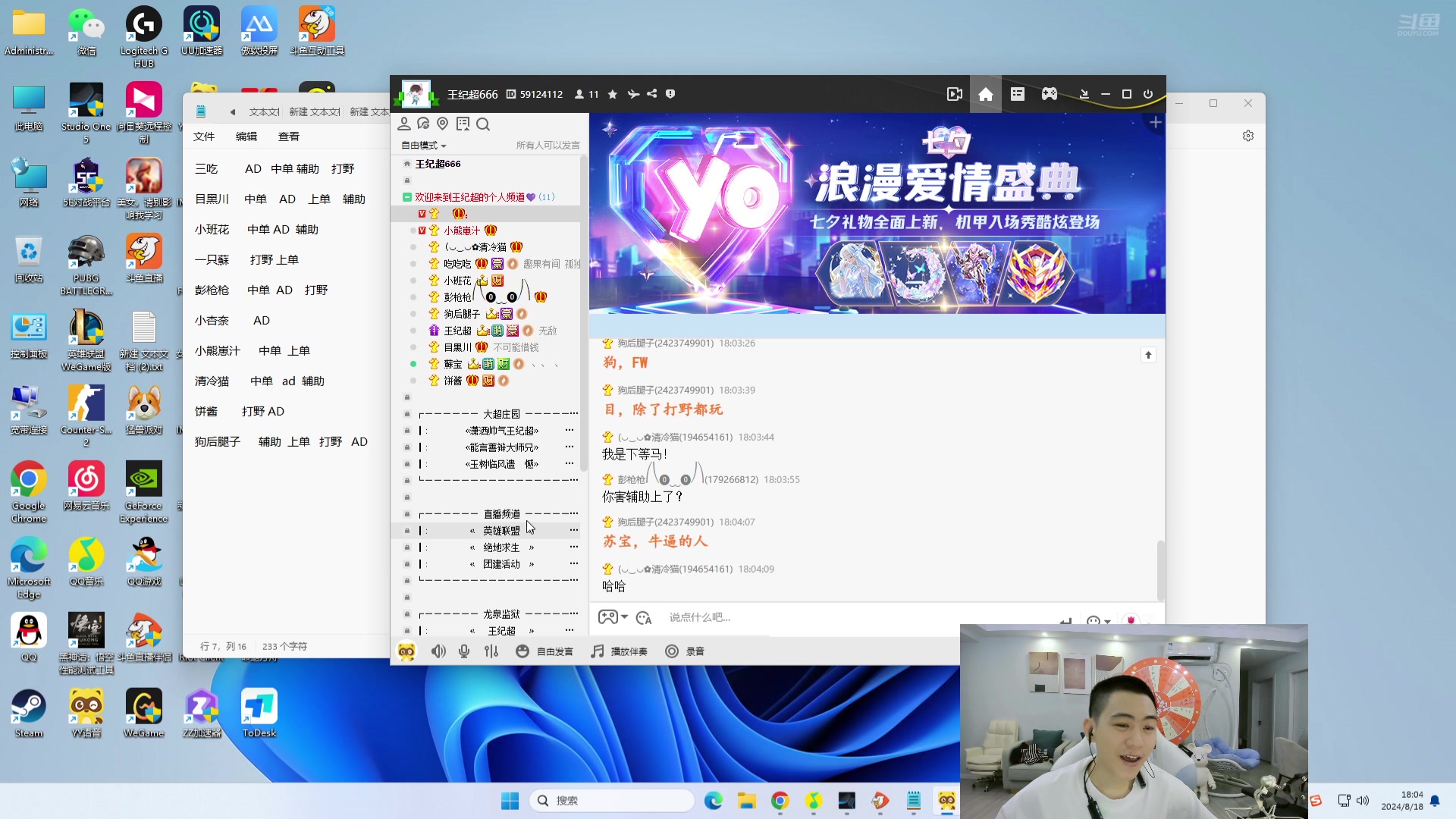Open the volume icon in system tray
The width and height of the screenshot is (1456, 819).
[x=1363, y=801]
